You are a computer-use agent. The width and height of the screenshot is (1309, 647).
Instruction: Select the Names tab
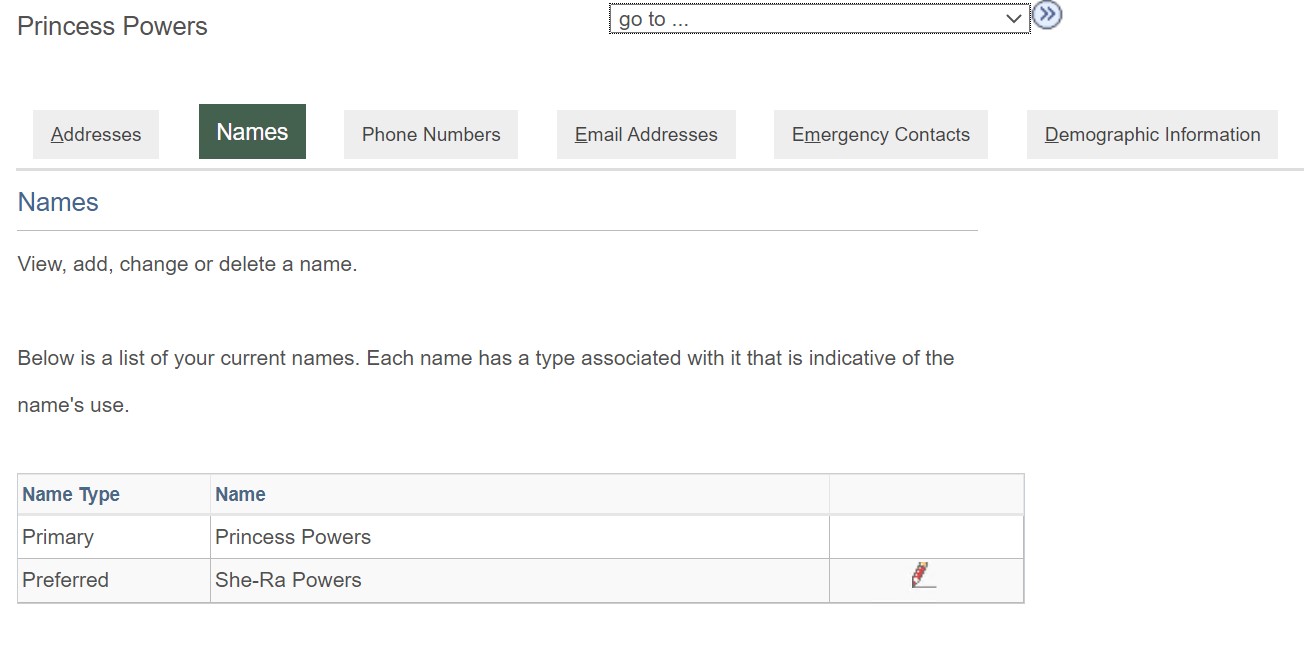252,132
